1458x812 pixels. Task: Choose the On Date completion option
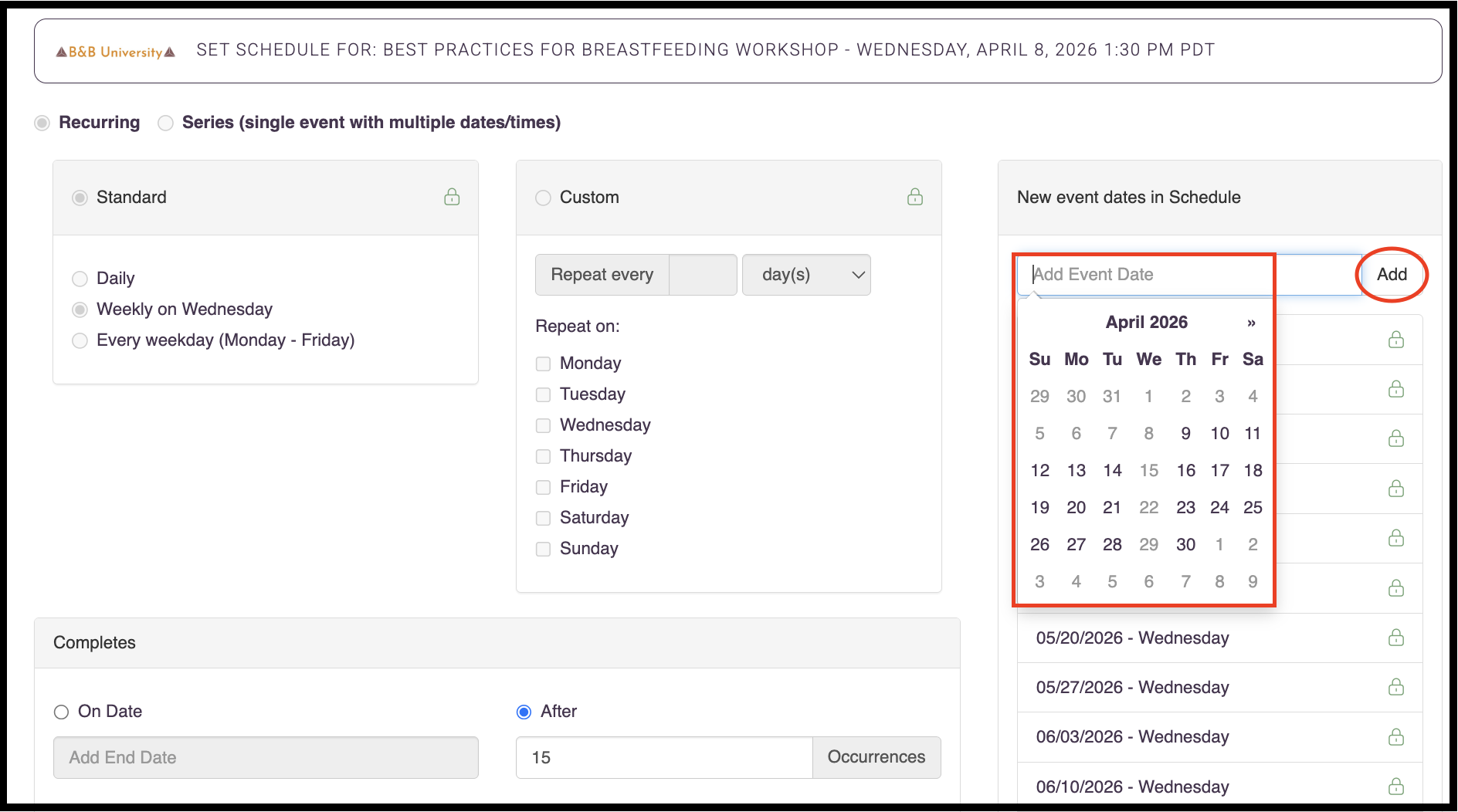tap(62, 712)
